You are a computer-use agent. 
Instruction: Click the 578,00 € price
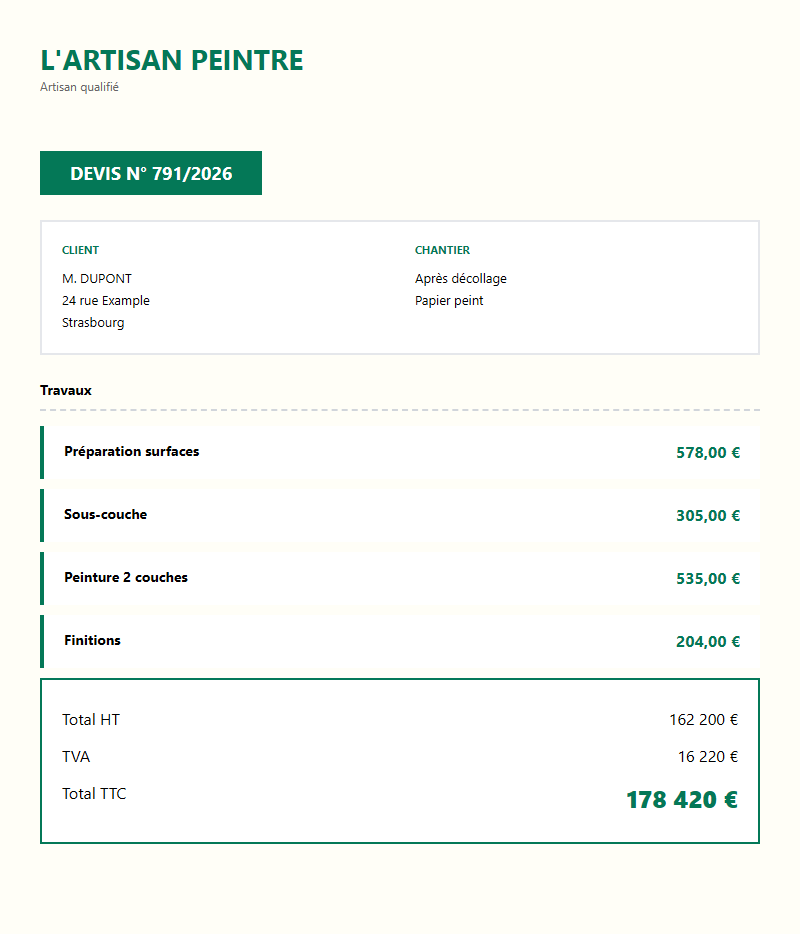(x=708, y=453)
